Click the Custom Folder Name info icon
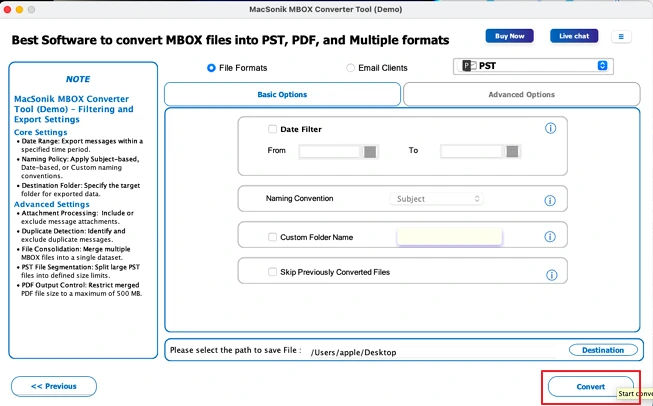This screenshot has height=406, width=653. [550, 237]
